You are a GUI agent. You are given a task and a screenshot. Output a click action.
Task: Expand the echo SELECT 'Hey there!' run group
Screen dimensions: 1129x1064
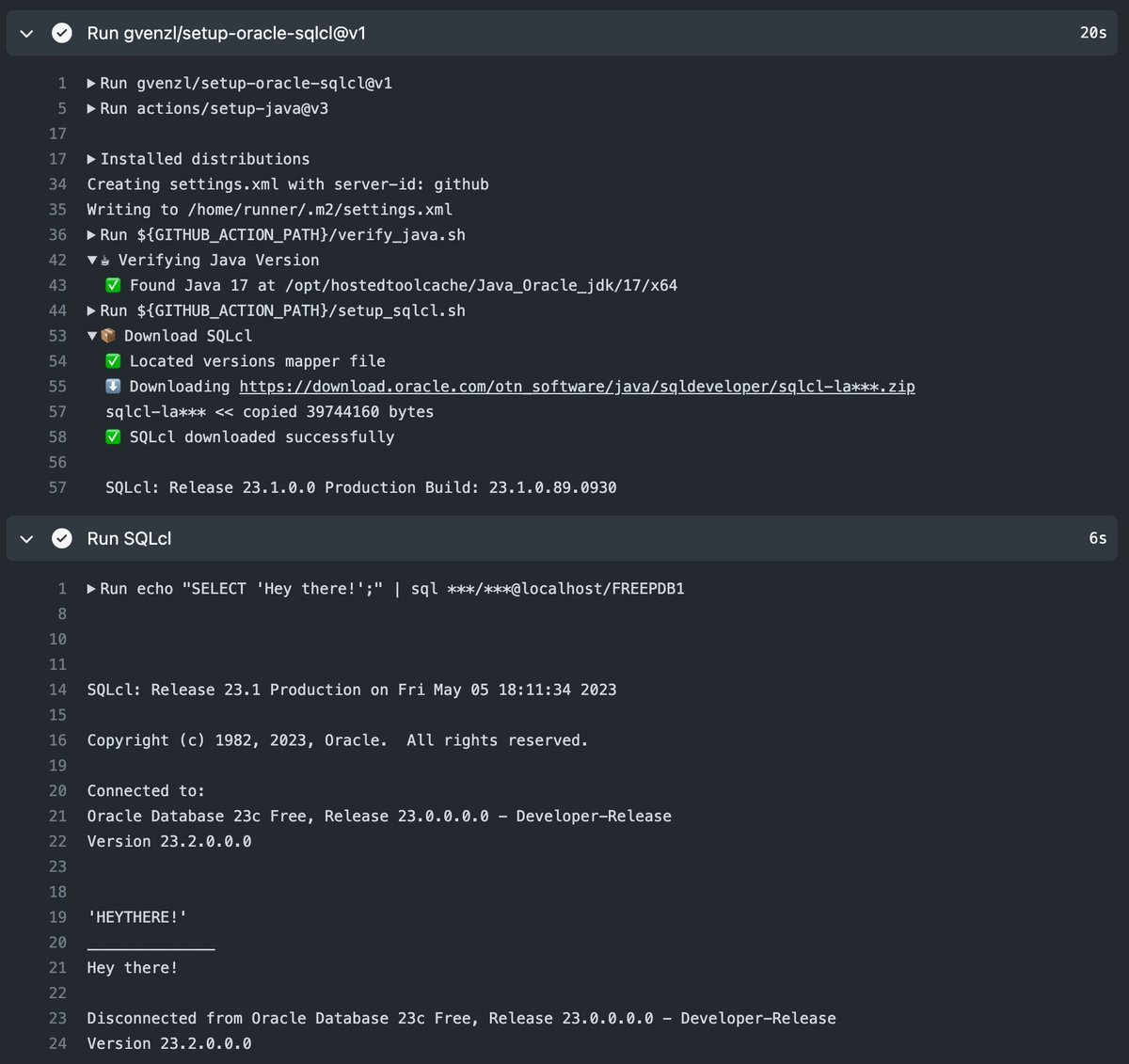click(91, 590)
